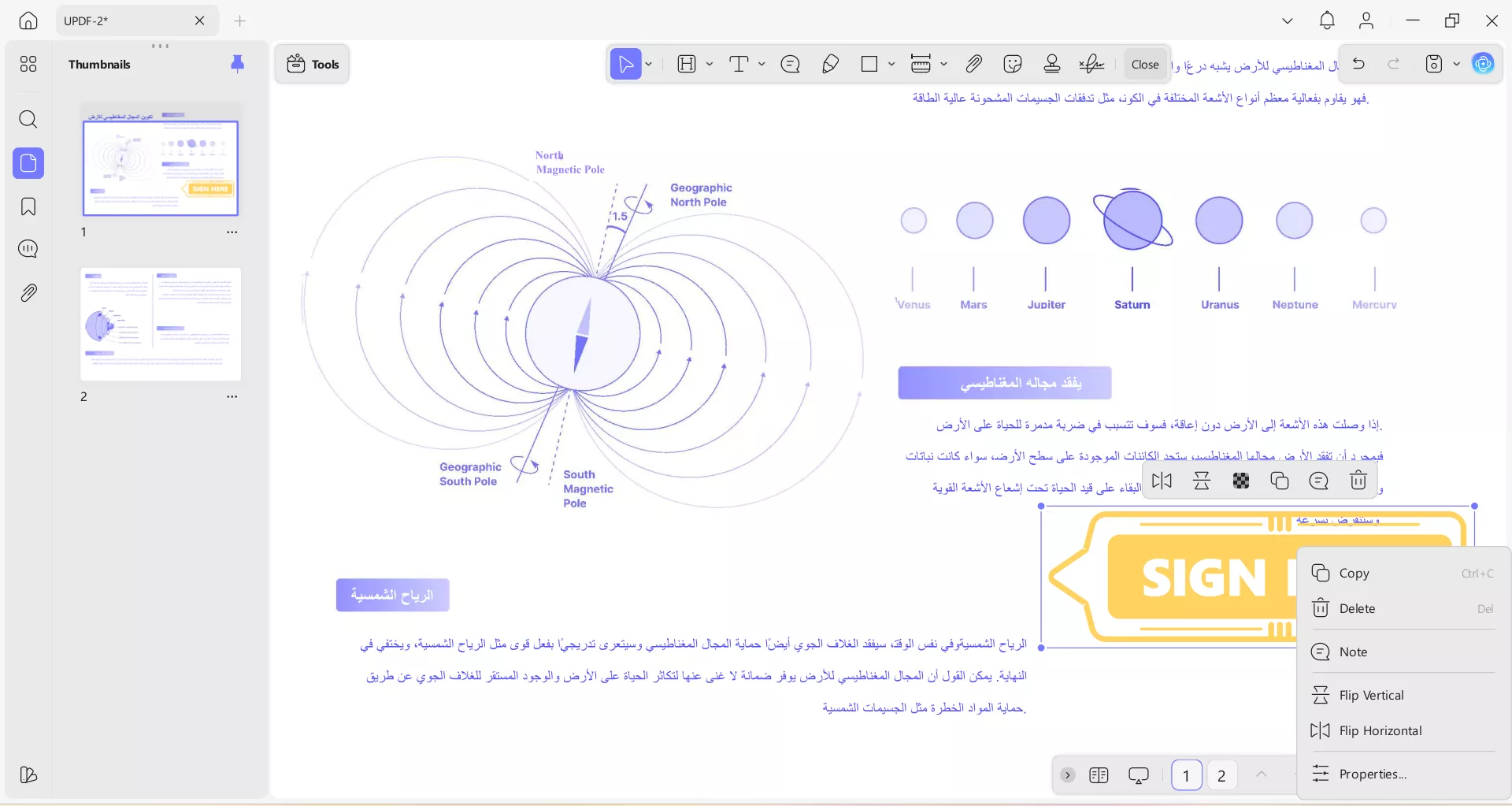Toggle the two-page reading view
Viewport: 1512px width, 806px height.
point(1099,775)
